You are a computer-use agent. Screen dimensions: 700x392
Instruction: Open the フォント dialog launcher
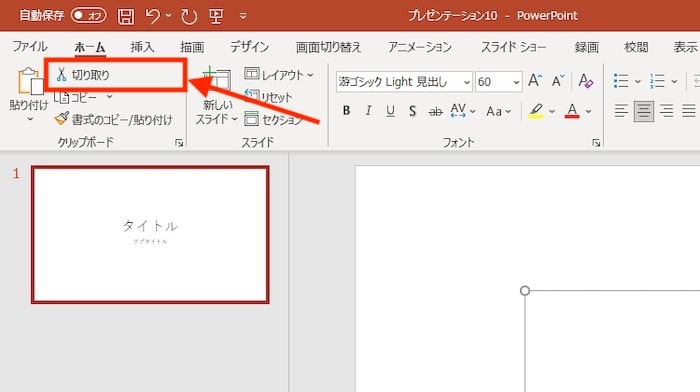[x=596, y=143]
